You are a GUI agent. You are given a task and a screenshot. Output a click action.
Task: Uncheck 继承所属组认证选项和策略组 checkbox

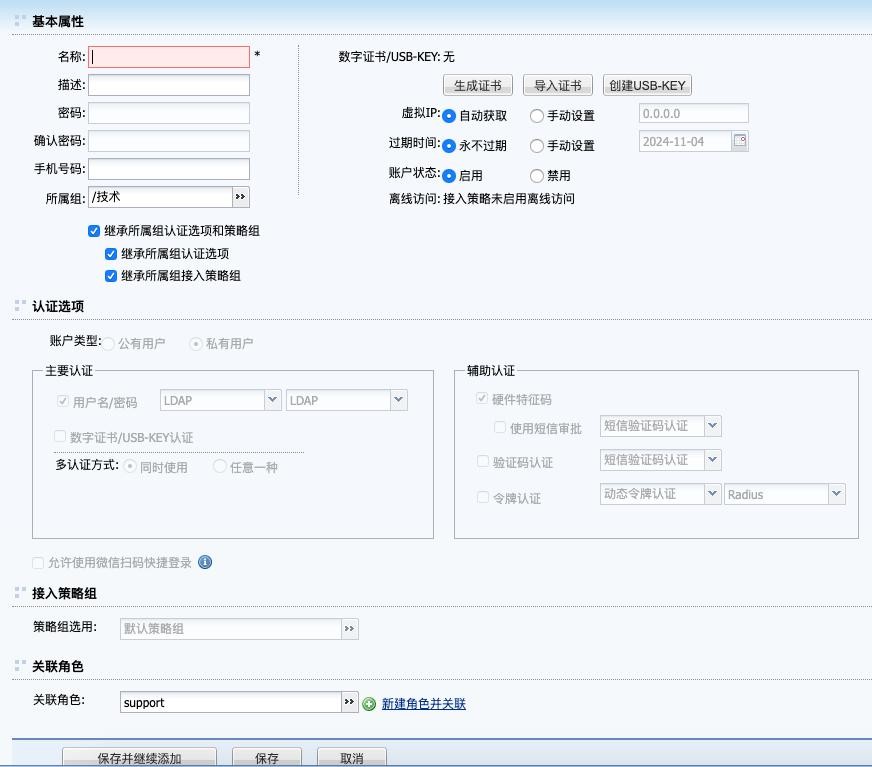pyautogui.click(x=94, y=231)
